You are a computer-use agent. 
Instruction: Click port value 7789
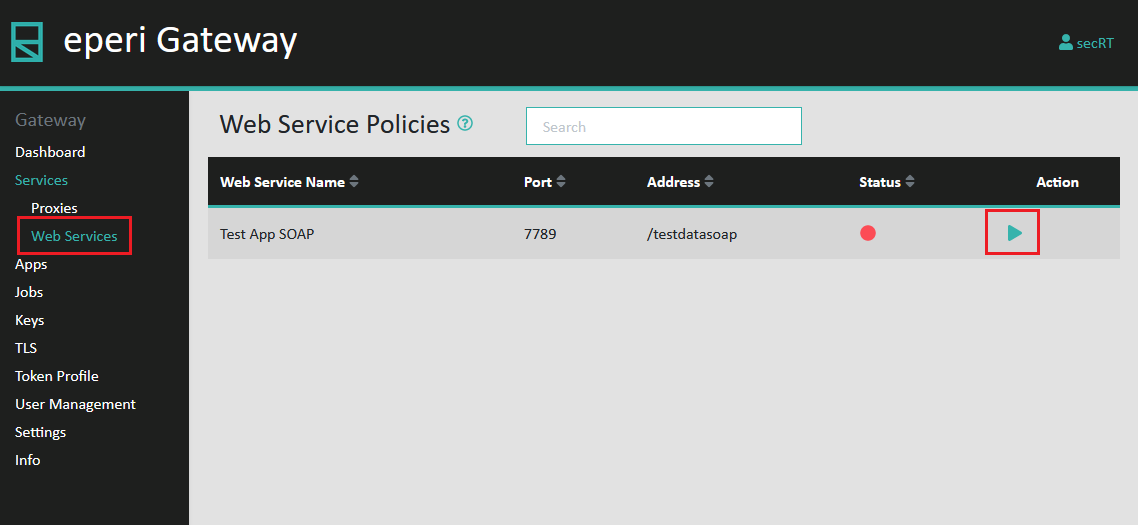click(x=540, y=234)
